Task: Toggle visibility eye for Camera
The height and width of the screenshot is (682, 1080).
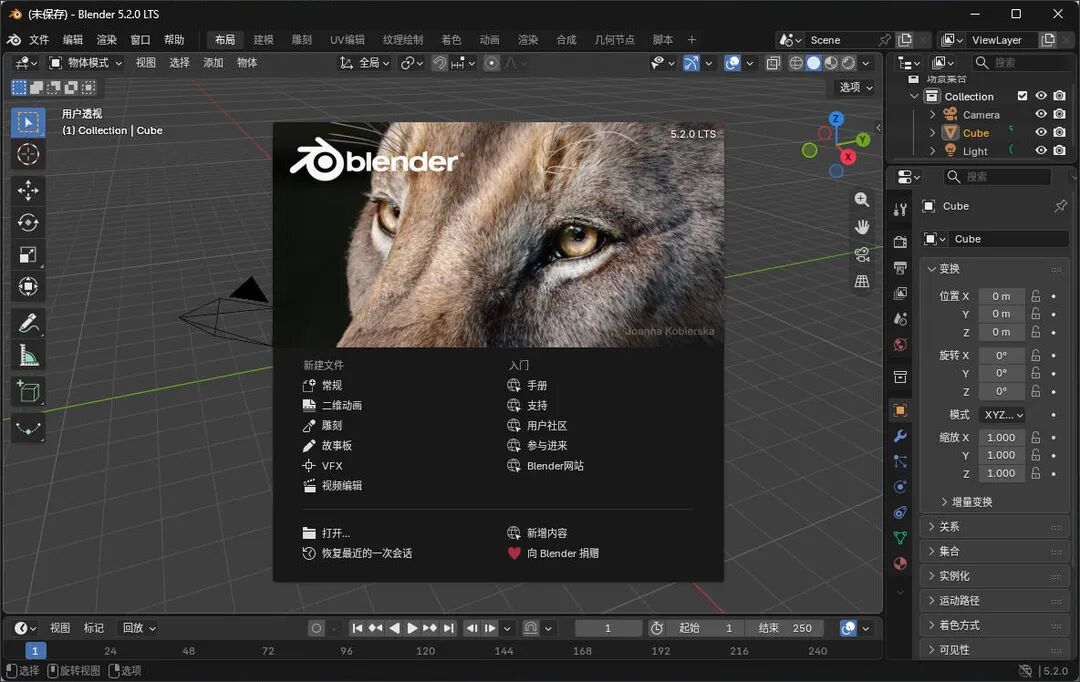Action: pyautogui.click(x=1041, y=114)
